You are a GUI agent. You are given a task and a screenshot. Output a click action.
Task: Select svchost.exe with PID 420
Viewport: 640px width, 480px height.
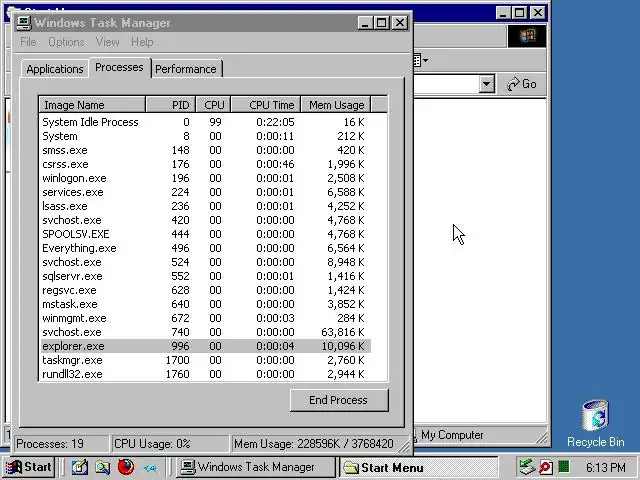[x=205, y=220]
